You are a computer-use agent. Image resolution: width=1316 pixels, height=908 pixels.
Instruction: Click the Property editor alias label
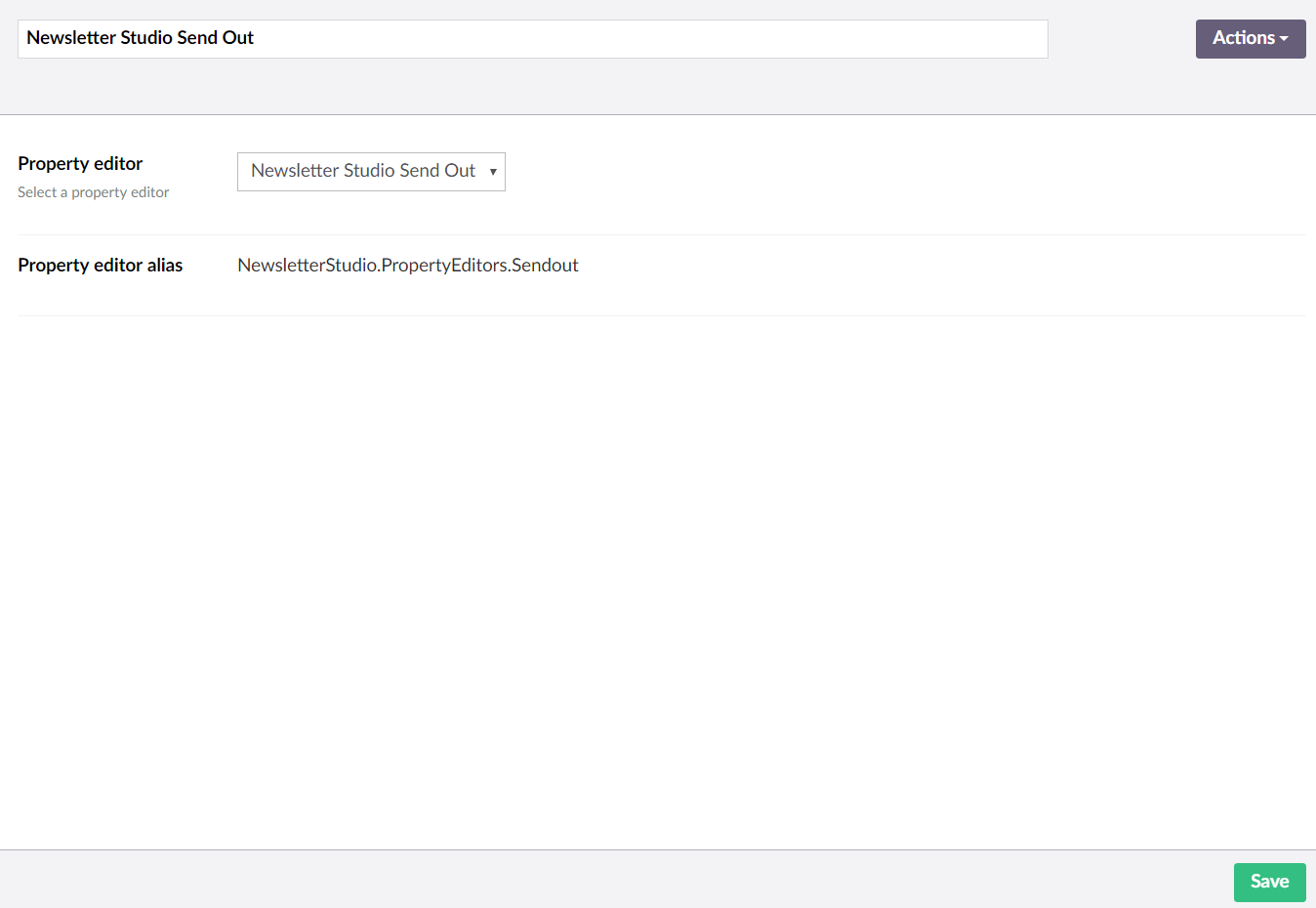point(101,266)
